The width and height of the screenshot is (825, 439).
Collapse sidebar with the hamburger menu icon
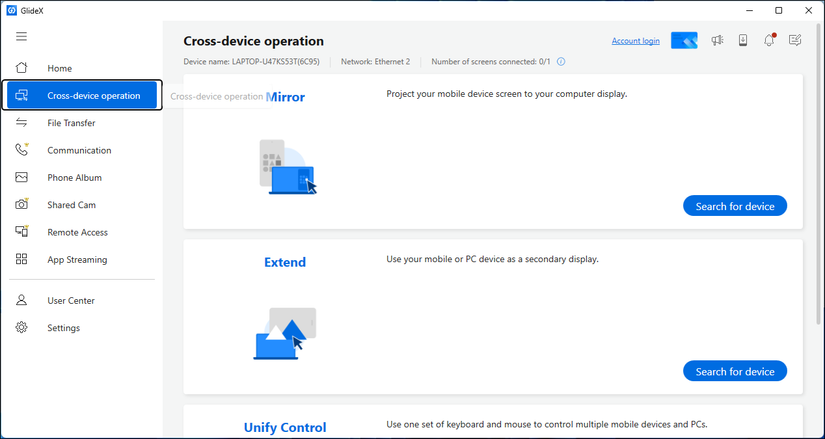coord(21,36)
